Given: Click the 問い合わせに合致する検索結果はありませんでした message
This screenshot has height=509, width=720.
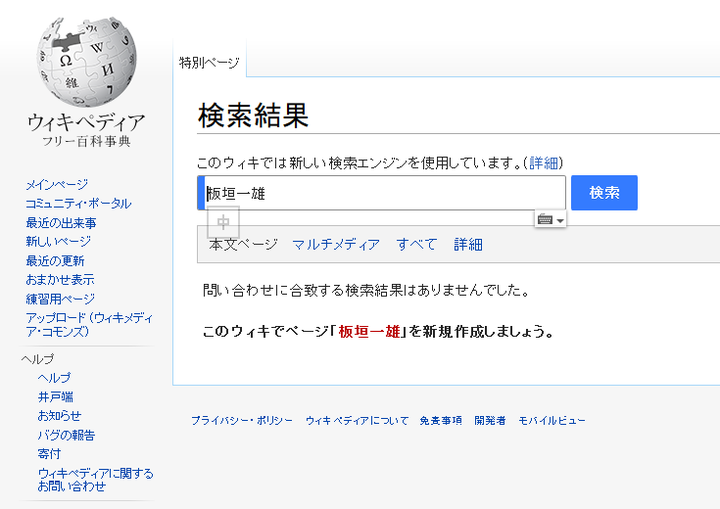Looking at the screenshot, I should pyautogui.click(x=366, y=290).
